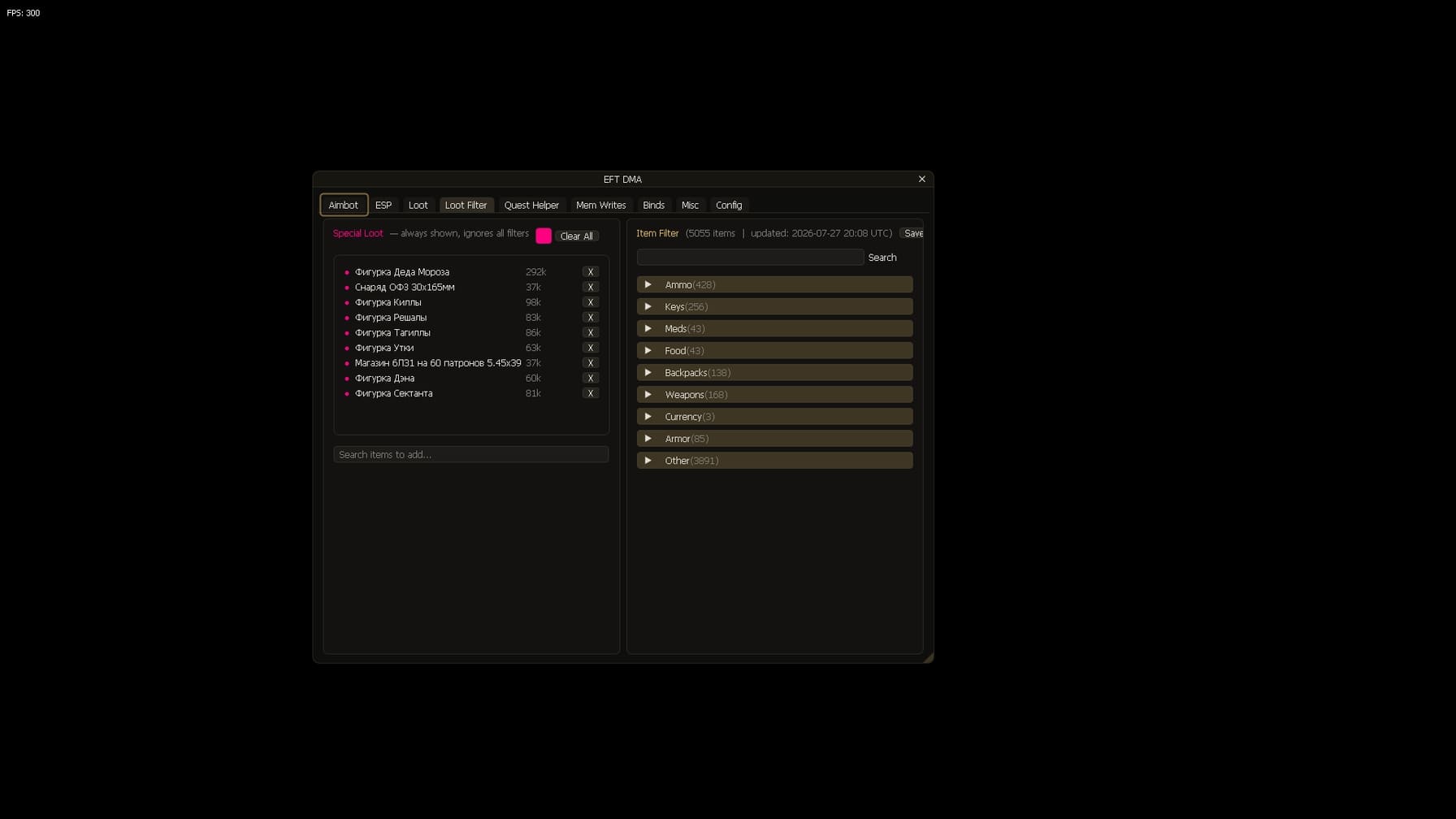Click the '(5055 items' count text
1456x819 pixels.
point(710,233)
